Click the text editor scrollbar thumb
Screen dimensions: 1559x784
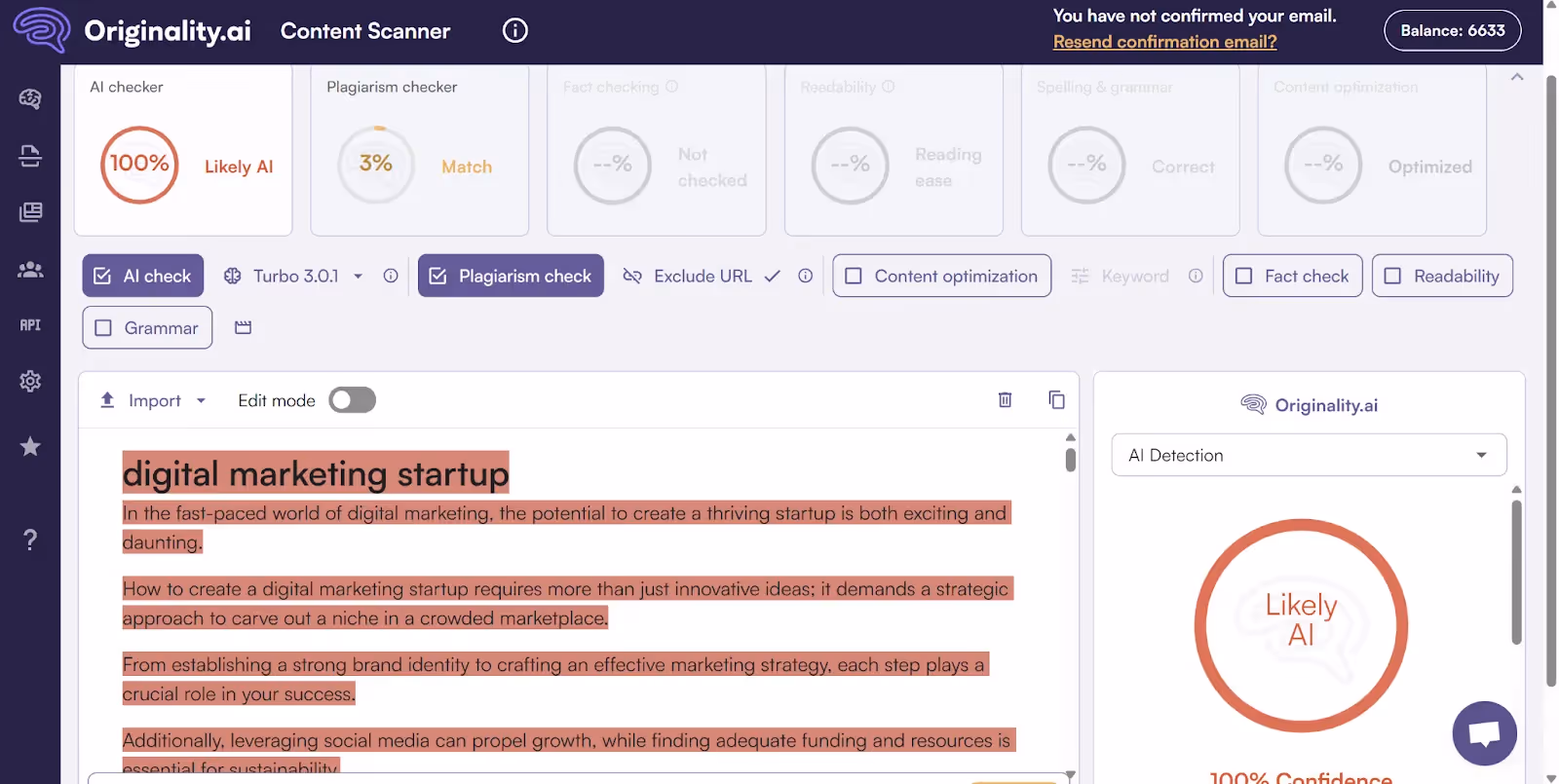point(1071,460)
